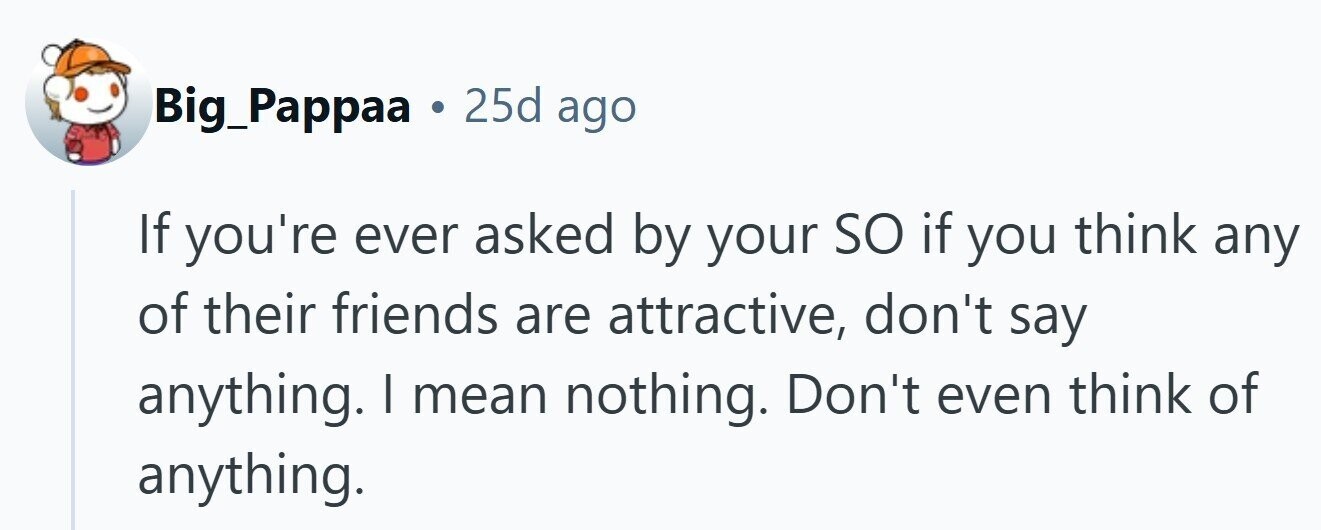Click the orange cap on the avatar
Screen dimensions: 1321x530
click(x=93, y=62)
